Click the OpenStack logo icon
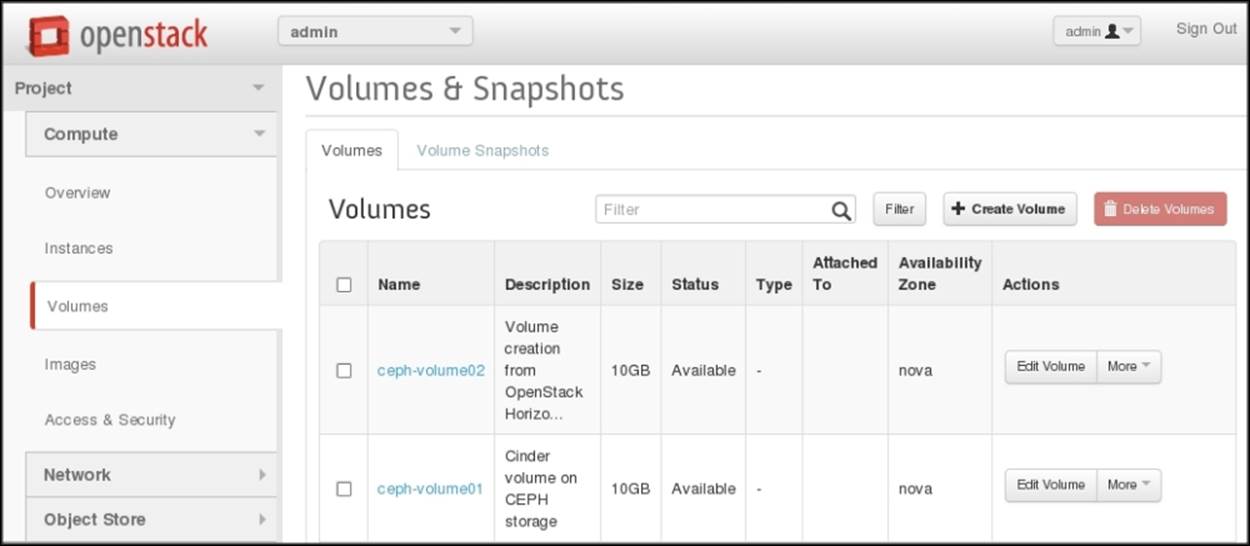Screen dimensions: 1250x546 tap(48, 35)
